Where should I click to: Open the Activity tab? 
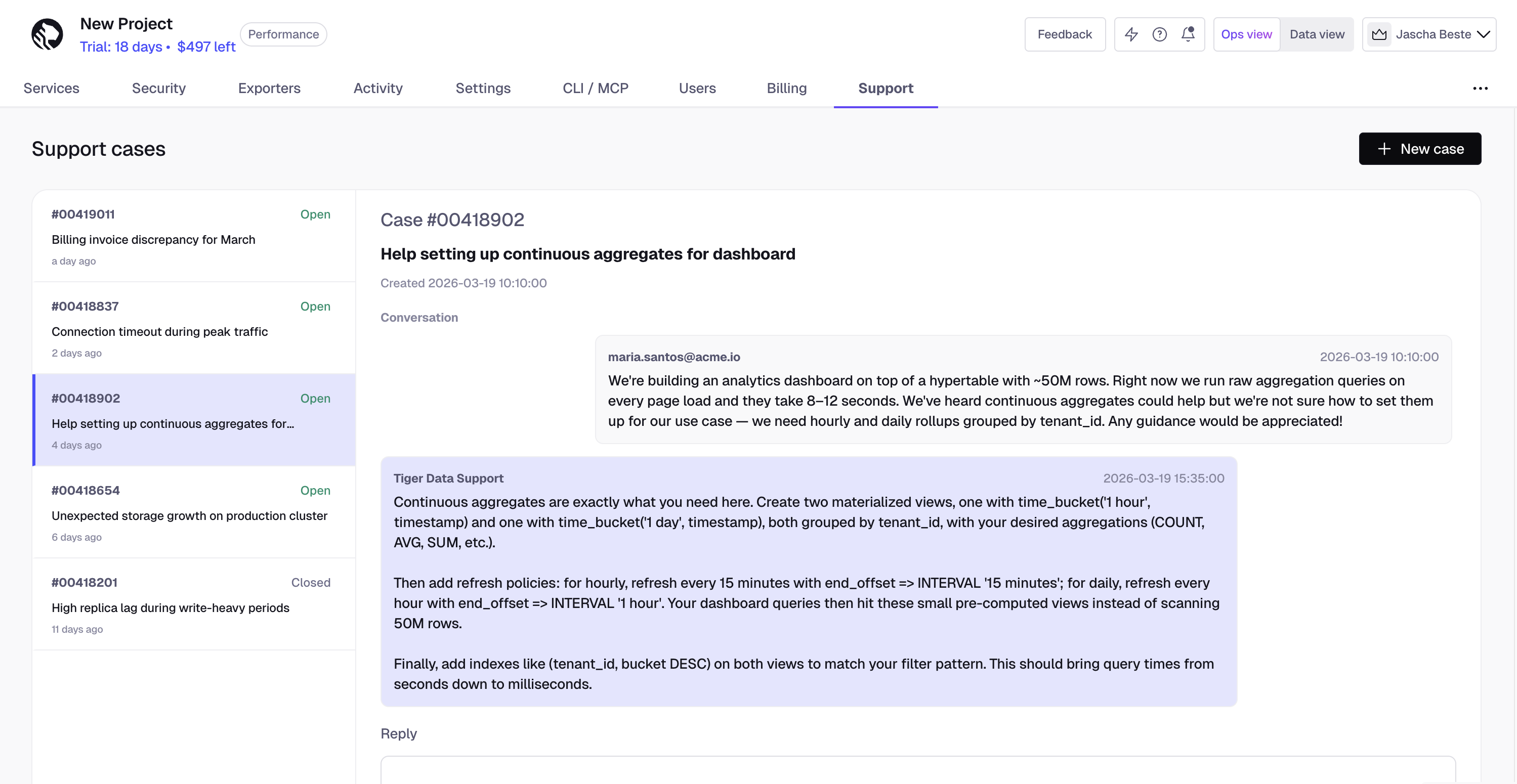pos(378,89)
